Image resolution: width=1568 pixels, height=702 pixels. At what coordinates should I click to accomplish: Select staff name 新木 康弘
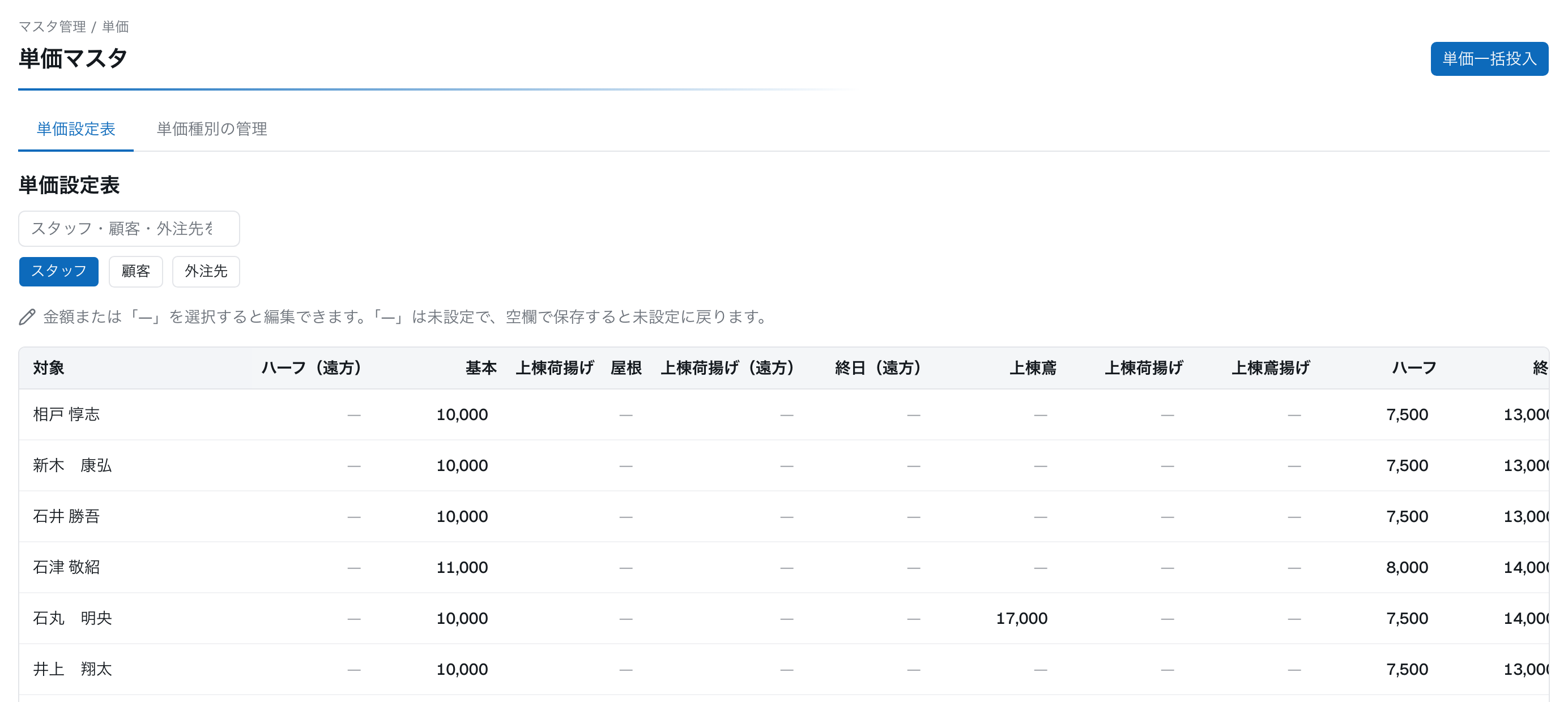(x=73, y=466)
